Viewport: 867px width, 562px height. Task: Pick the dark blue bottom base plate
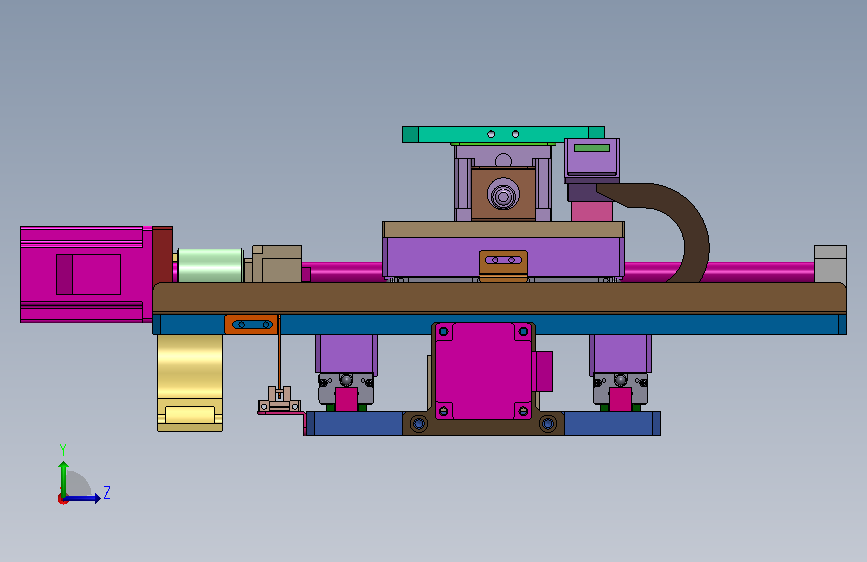(482, 424)
